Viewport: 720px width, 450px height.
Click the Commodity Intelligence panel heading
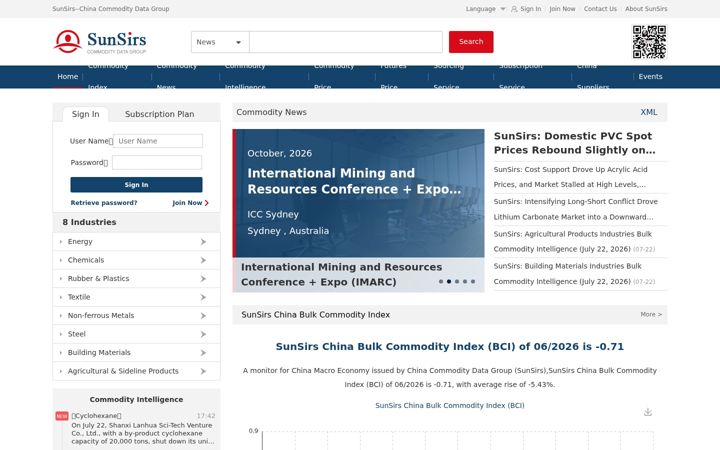[x=136, y=399]
